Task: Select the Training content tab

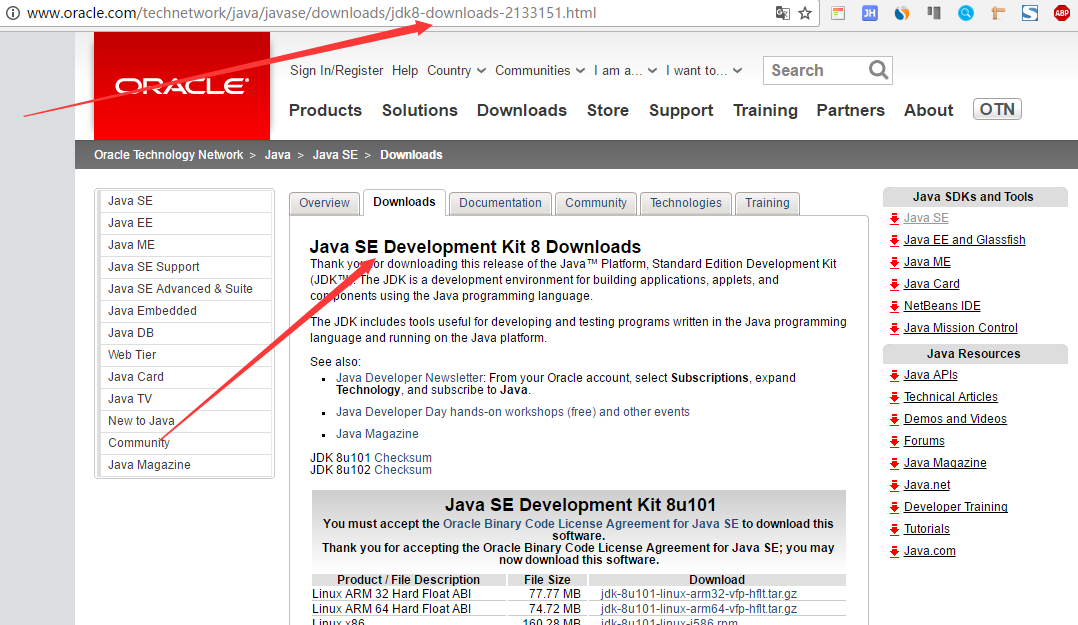Action: (x=767, y=203)
